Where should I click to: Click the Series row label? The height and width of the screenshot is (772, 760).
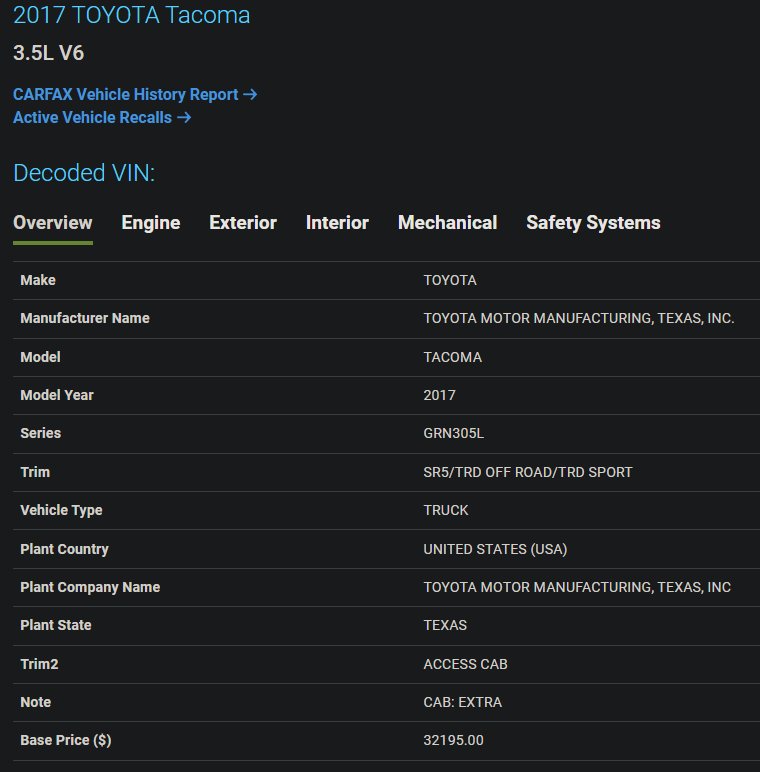click(40, 433)
